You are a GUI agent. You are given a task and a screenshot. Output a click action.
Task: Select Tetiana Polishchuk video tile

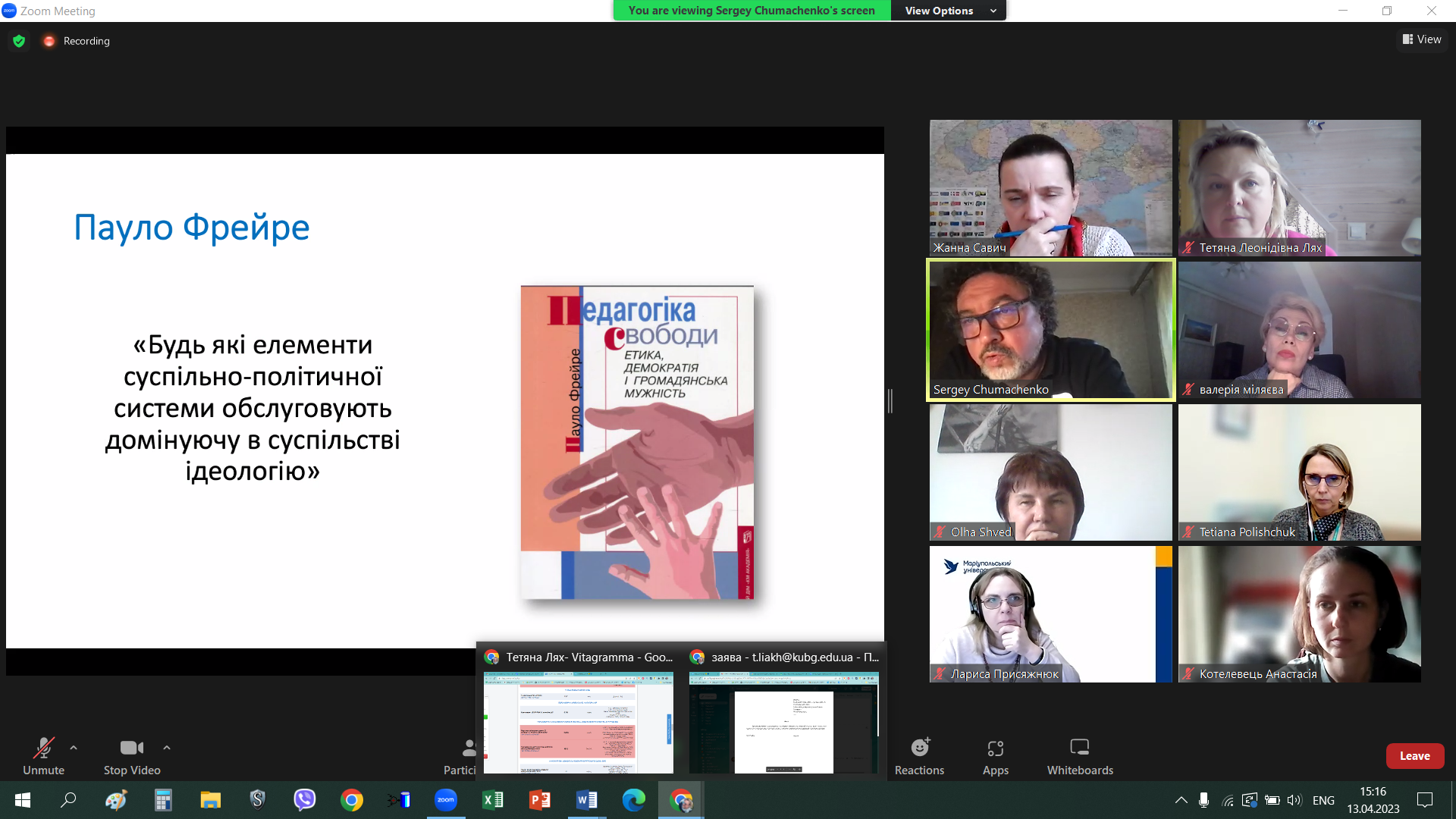(1300, 472)
